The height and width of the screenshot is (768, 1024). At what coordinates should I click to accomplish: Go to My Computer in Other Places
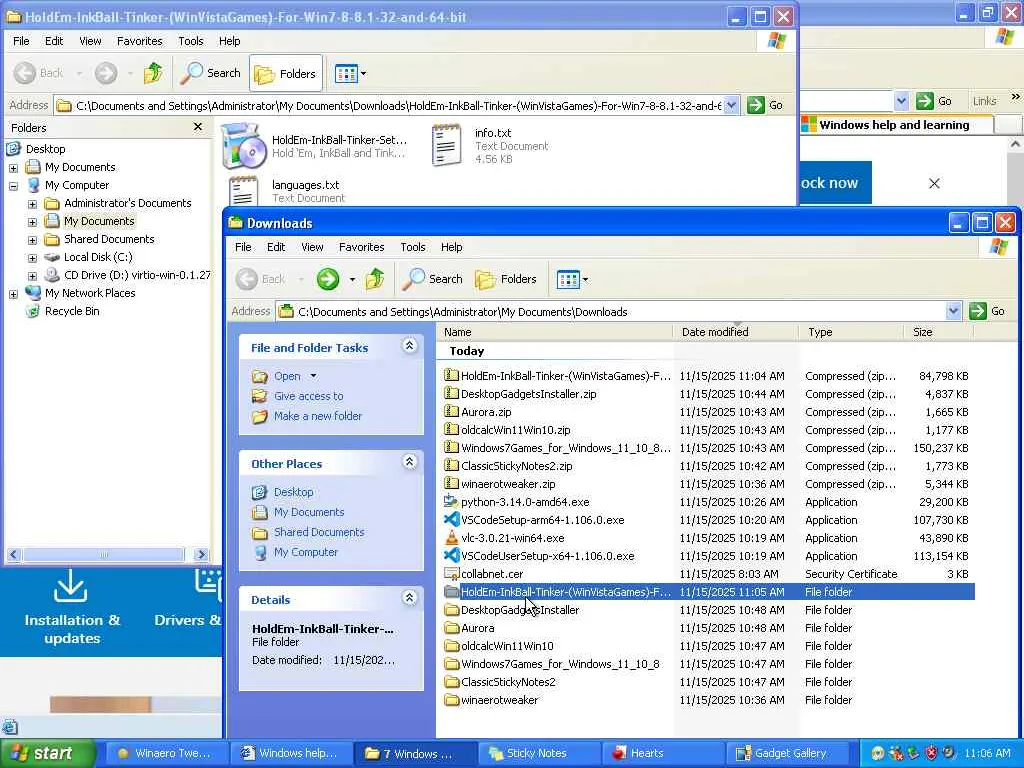306,552
